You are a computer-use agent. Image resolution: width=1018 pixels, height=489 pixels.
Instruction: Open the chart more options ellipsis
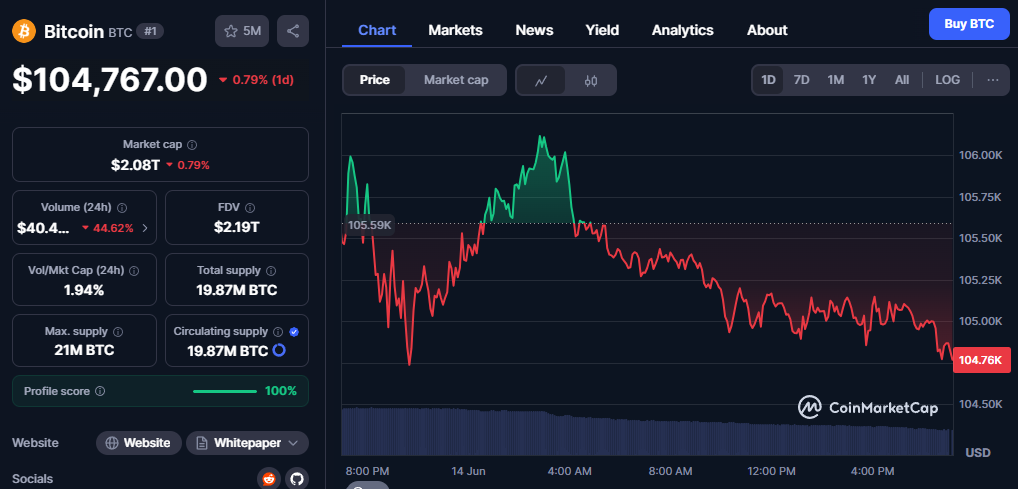(x=993, y=80)
